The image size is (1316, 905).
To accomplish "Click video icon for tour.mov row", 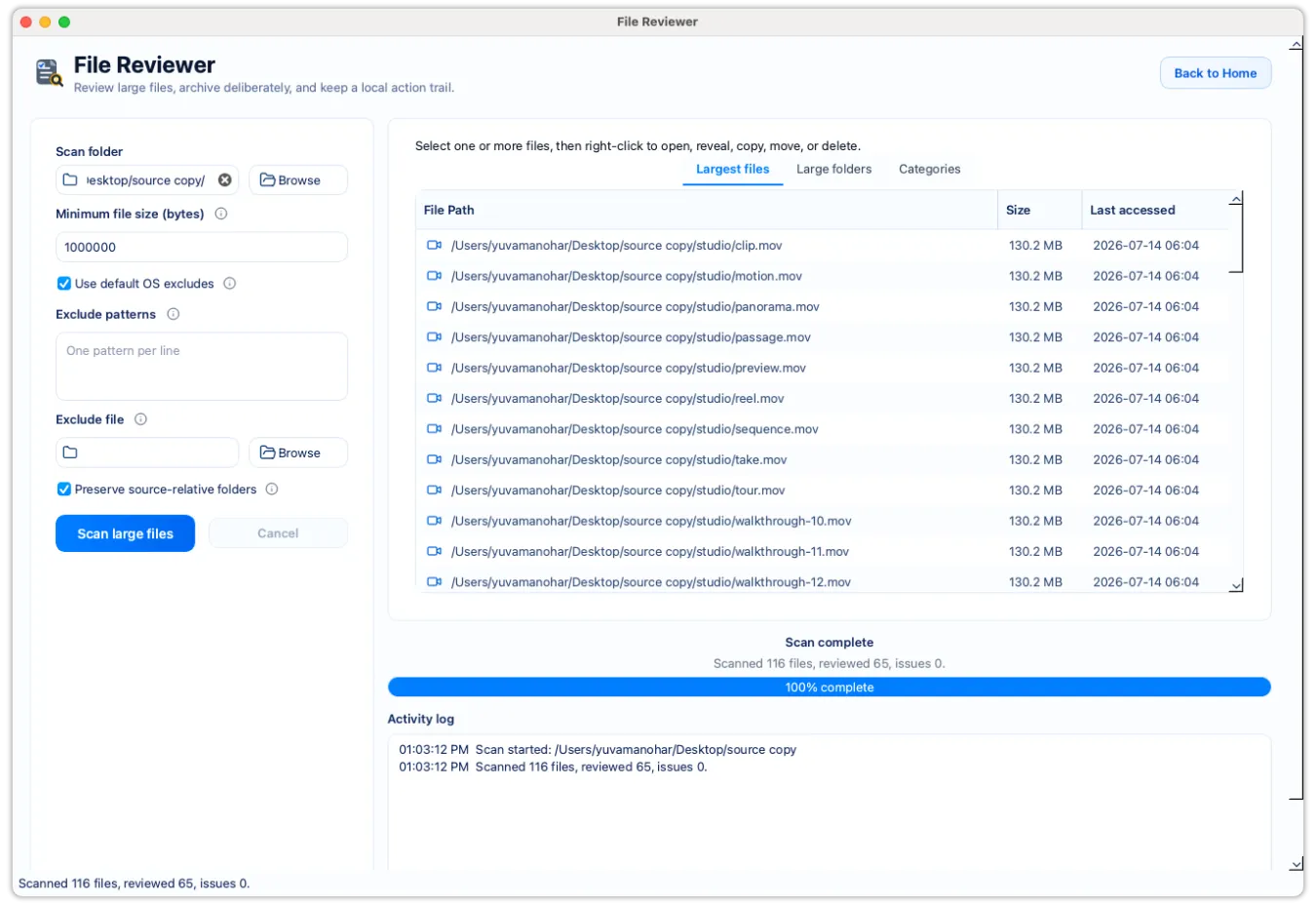I will point(435,491).
